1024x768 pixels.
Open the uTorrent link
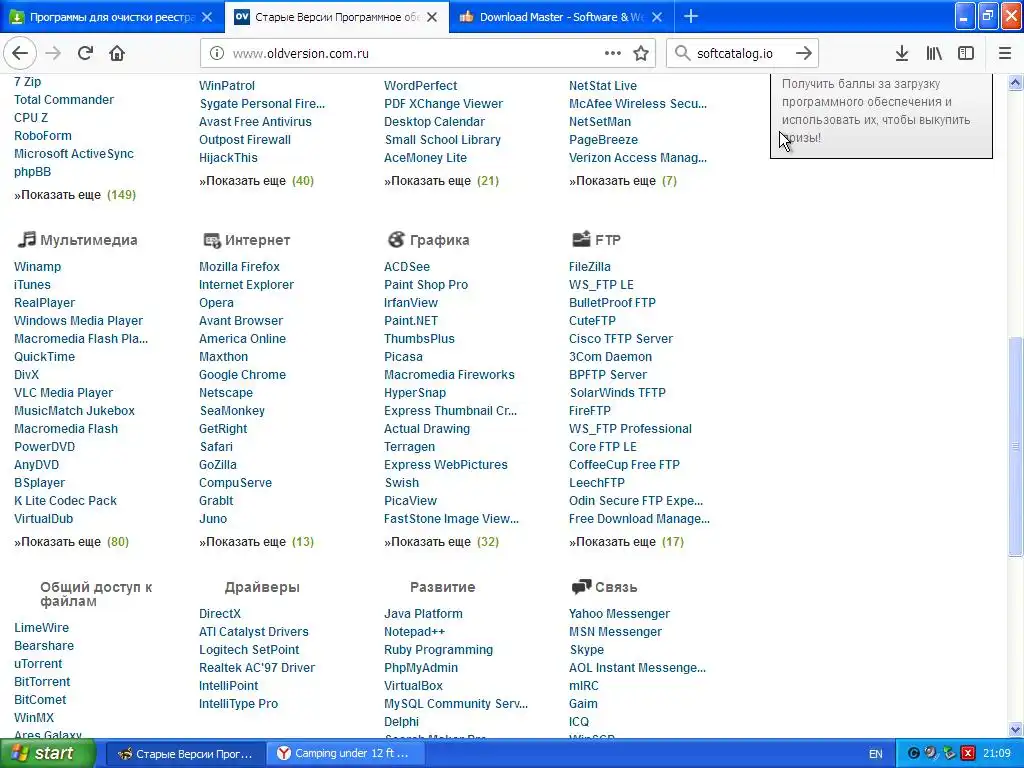[38, 664]
